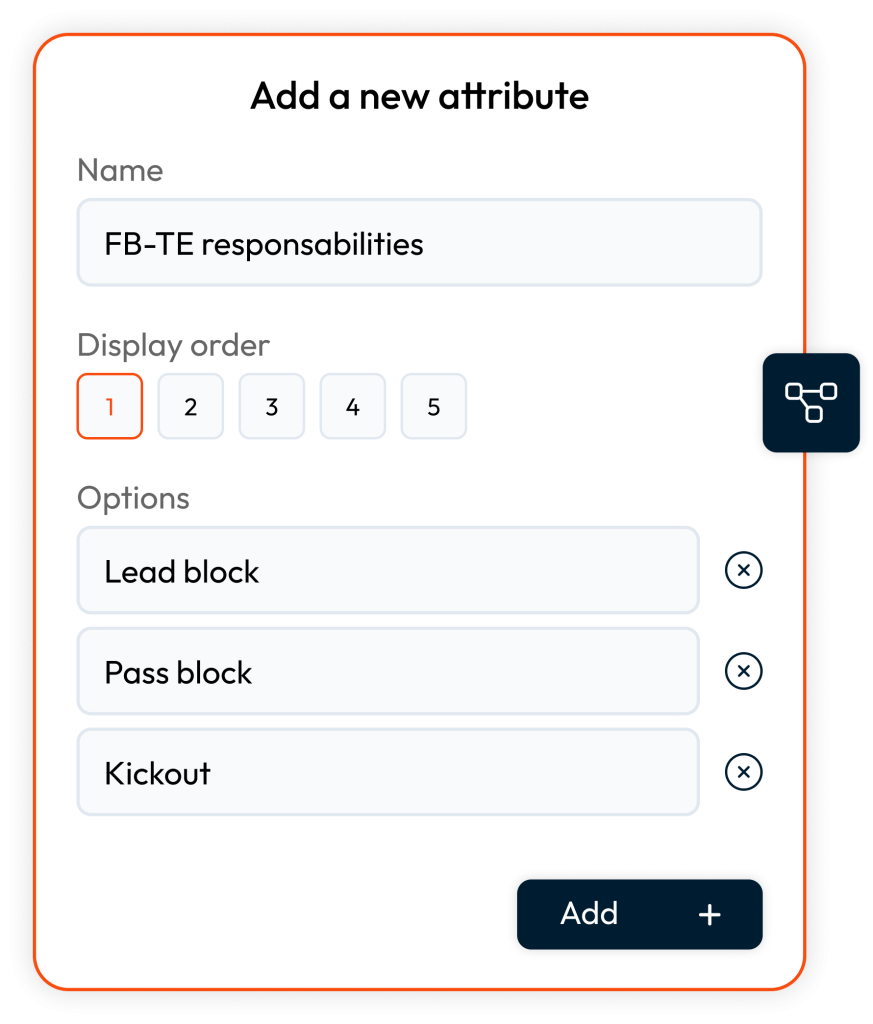Select display order 1
873x1024 pixels.
click(110, 407)
